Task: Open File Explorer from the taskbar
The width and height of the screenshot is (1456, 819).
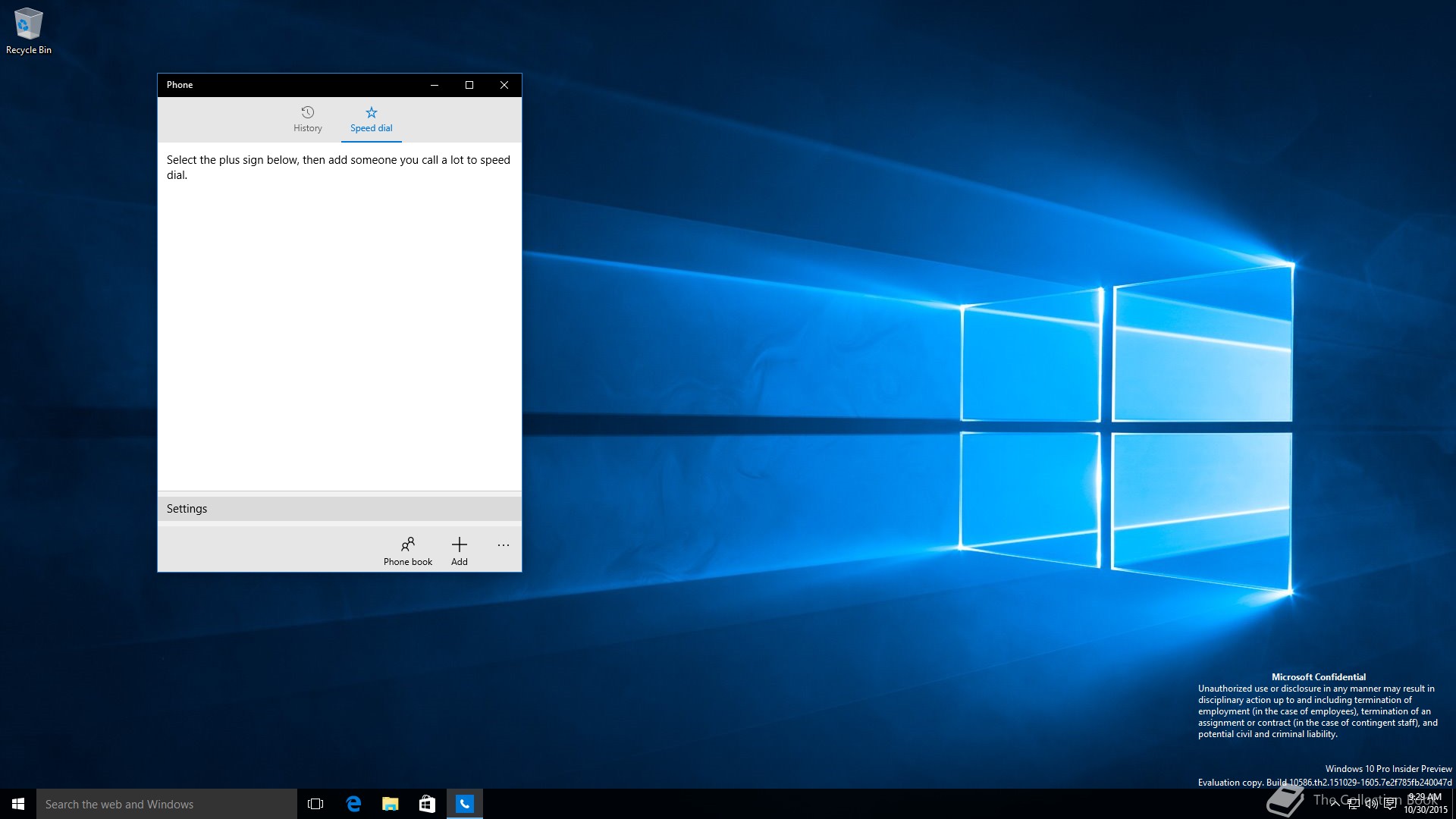Action: [x=391, y=804]
